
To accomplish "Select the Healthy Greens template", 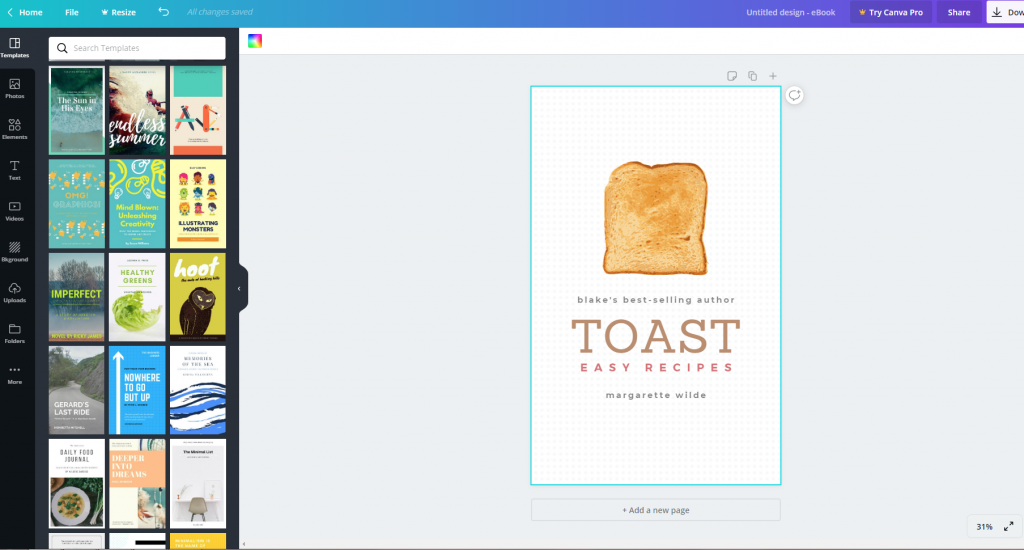I will pyautogui.click(x=137, y=297).
